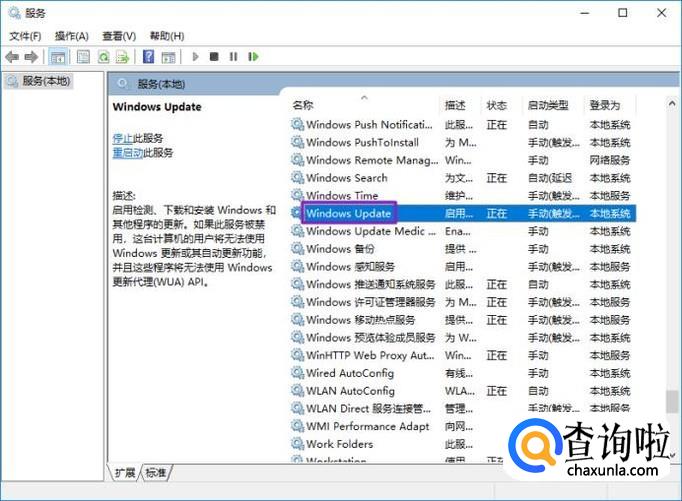The image size is (682, 501).
Task: Click the Stop Service square button
Action: 214,57
